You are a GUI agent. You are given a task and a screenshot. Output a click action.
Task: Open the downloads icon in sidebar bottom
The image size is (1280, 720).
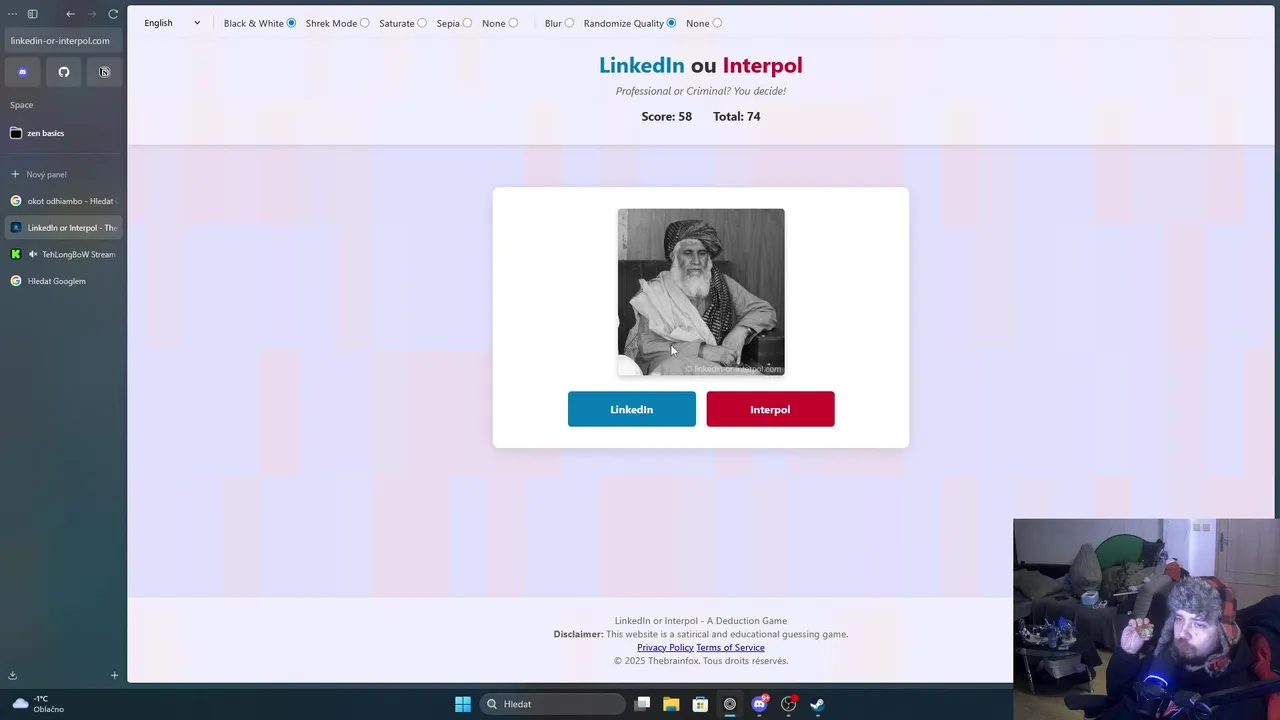pos(13,676)
